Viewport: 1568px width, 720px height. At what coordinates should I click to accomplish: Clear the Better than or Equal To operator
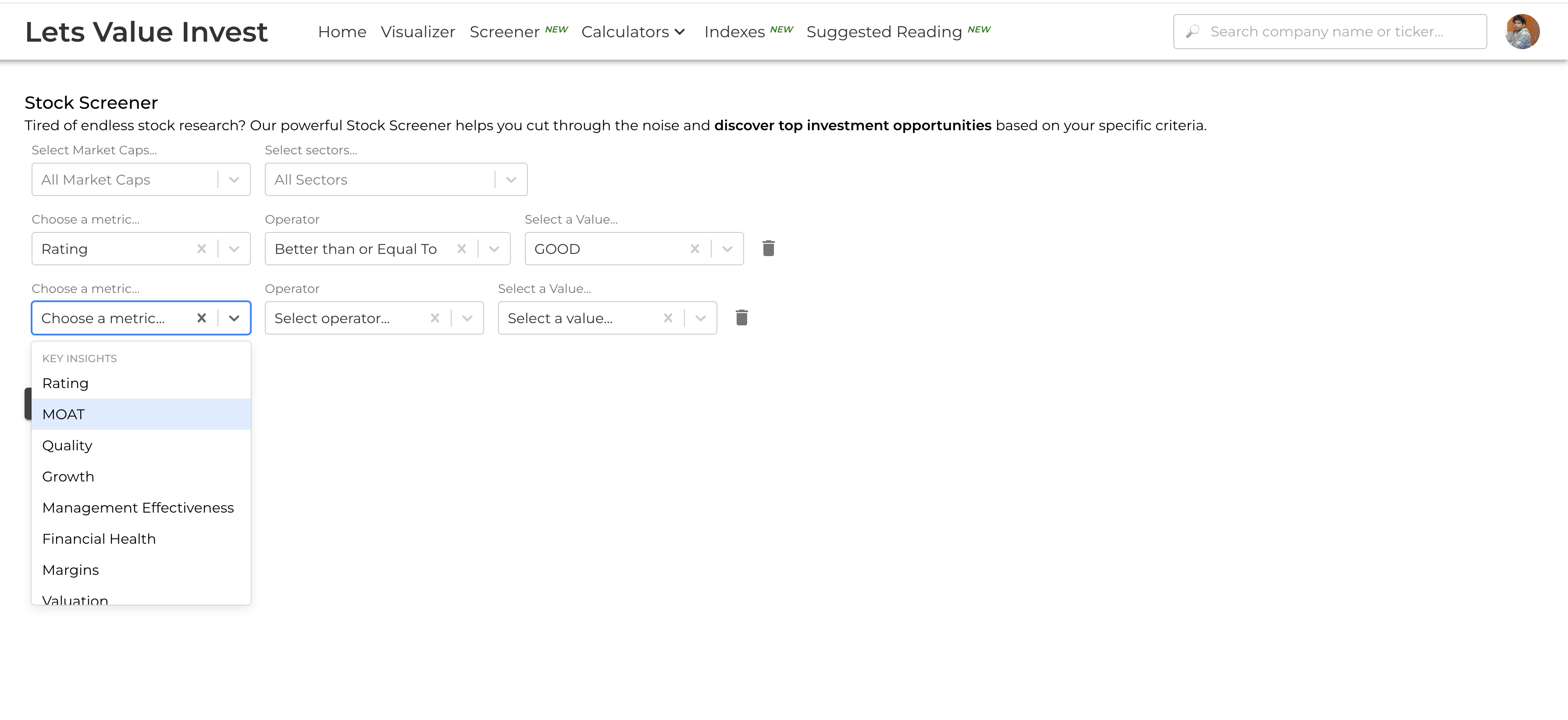461,248
